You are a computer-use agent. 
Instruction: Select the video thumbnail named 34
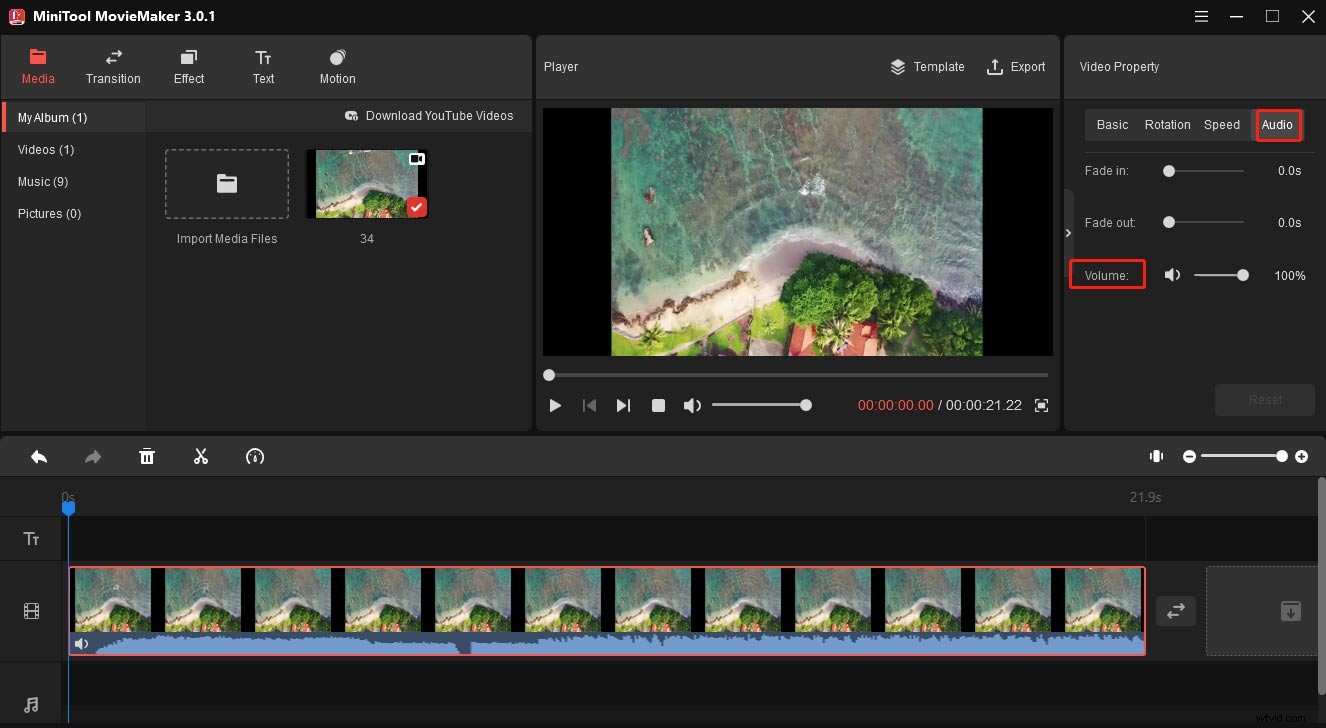tap(367, 183)
